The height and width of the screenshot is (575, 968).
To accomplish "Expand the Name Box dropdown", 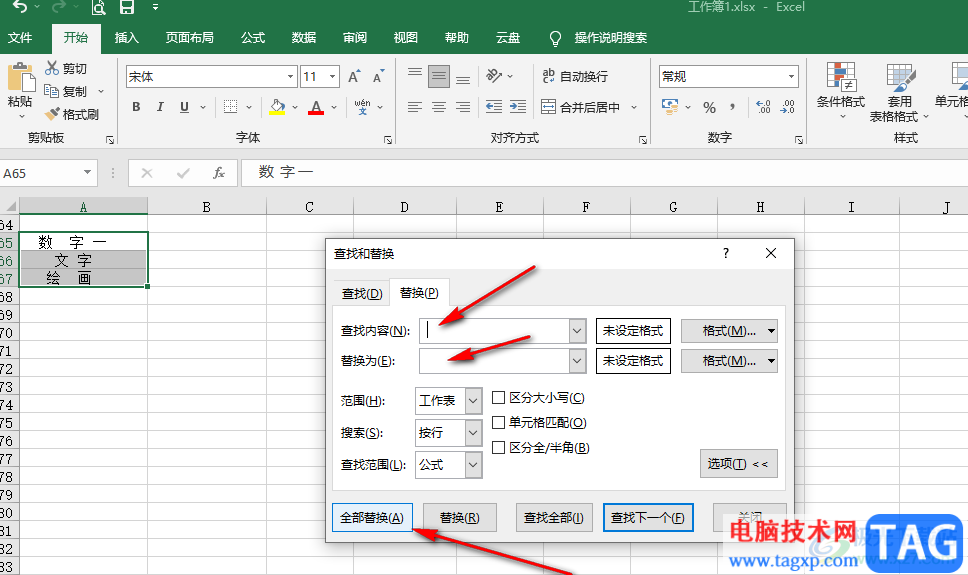I will pos(88,173).
